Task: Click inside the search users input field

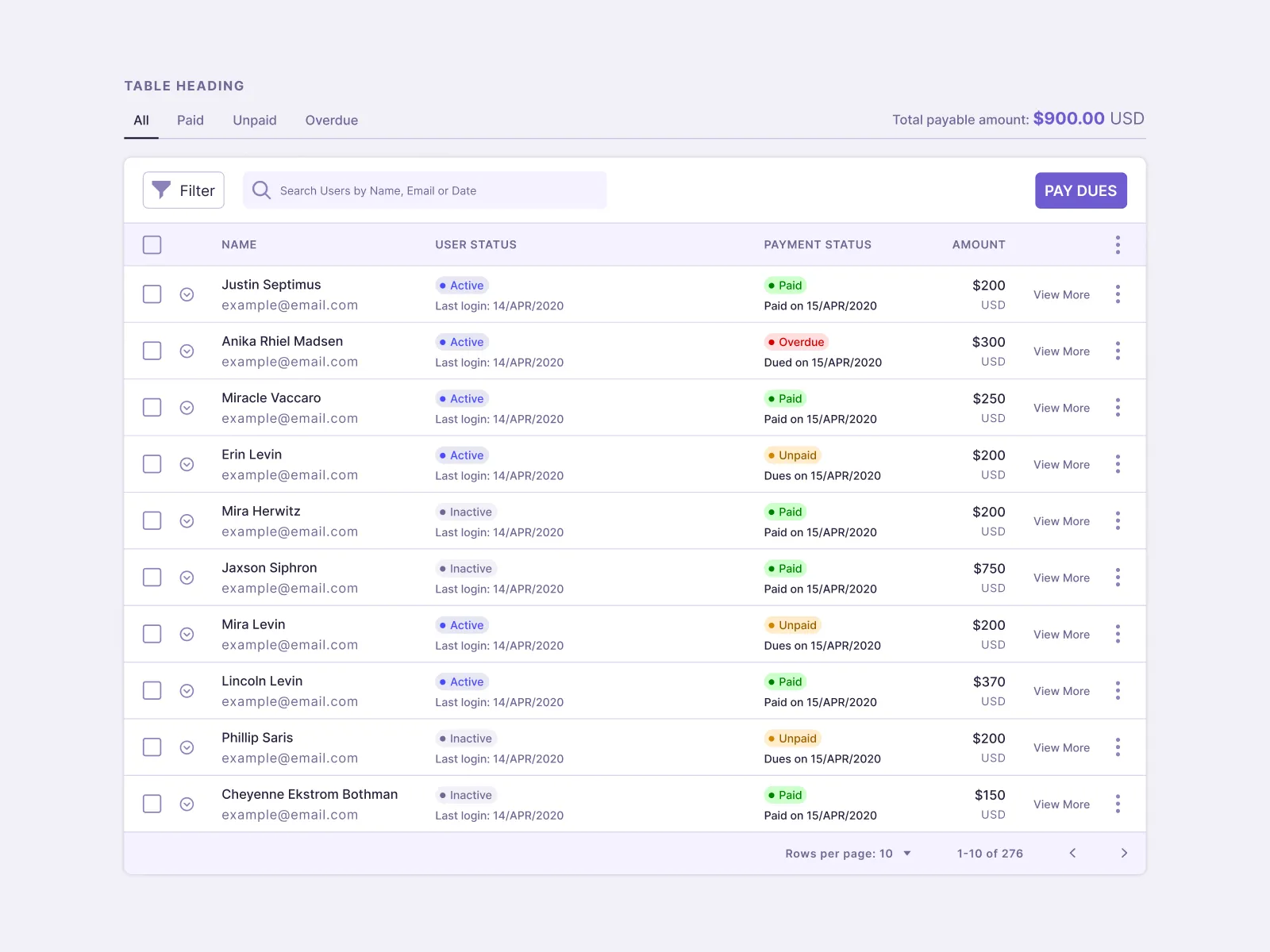Action: click(425, 190)
